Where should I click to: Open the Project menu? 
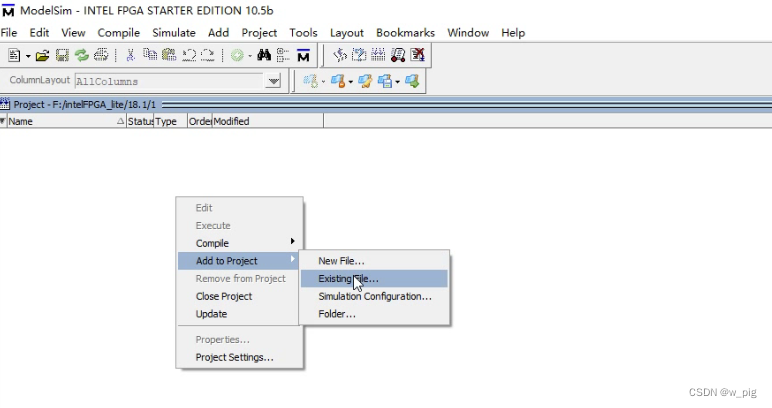pos(259,33)
